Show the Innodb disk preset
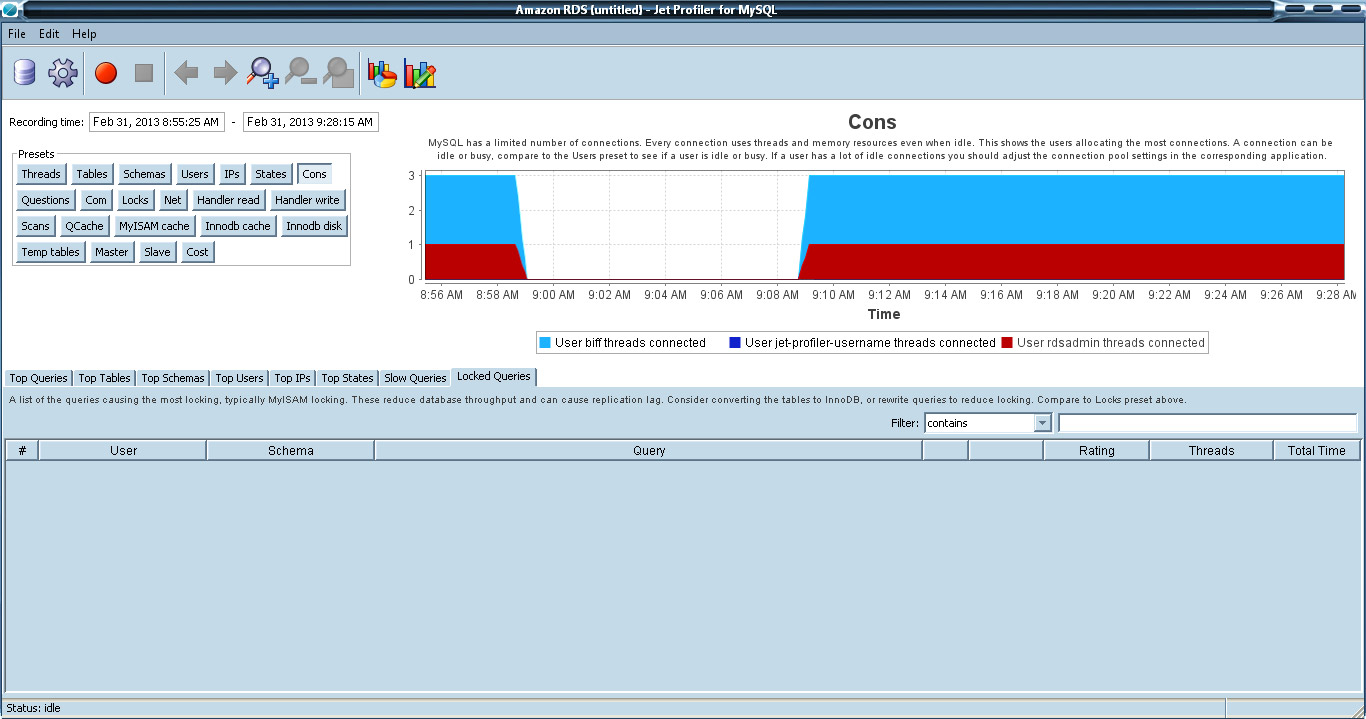Viewport: 1366px width, 719px height. click(314, 226)
